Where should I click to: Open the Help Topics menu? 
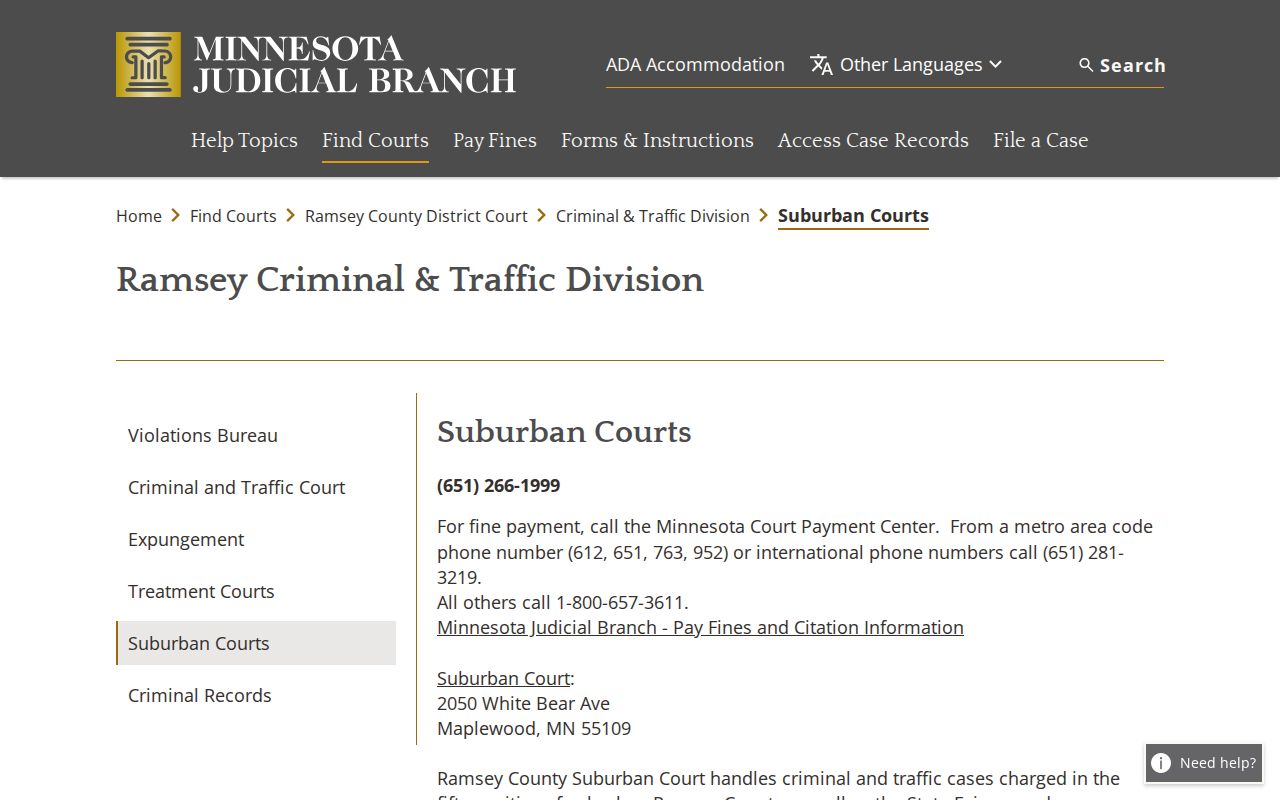click(244, 140)
